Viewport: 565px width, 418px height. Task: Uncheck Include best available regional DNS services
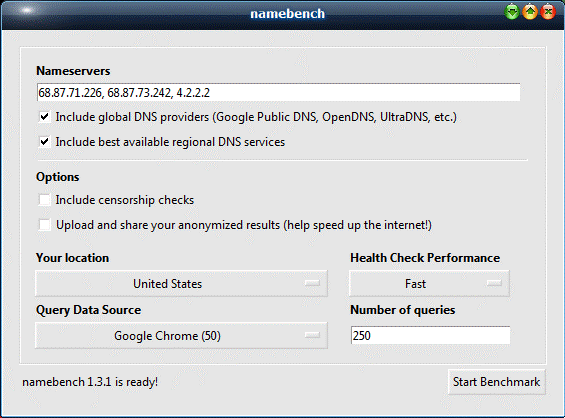(44, 142)
